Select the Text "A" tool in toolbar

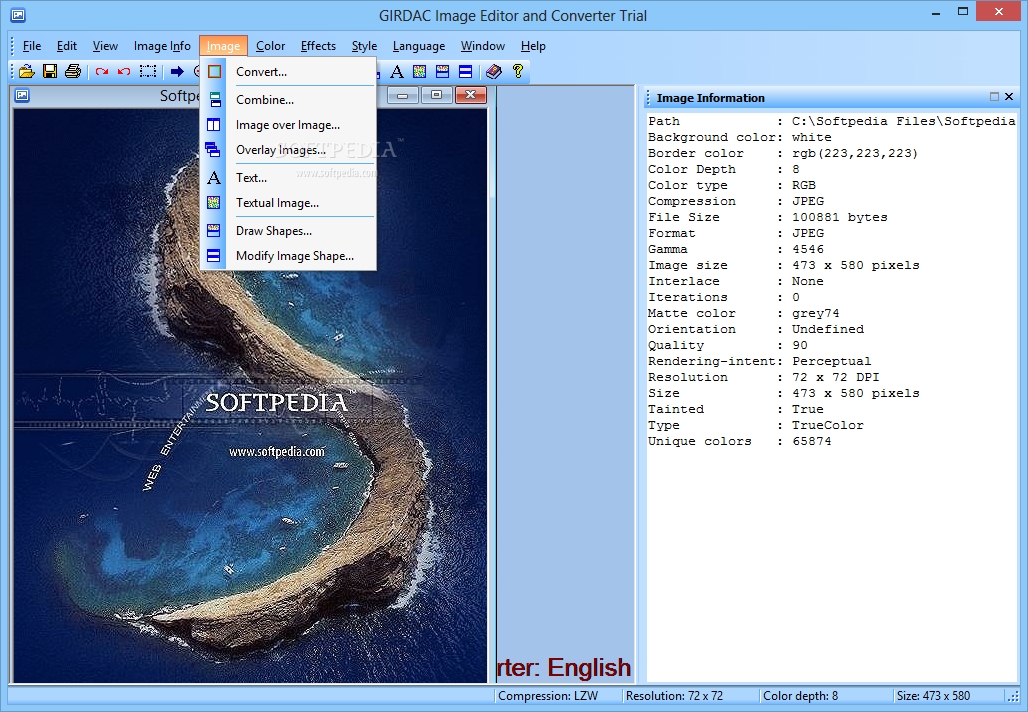[x=397, y=71]
